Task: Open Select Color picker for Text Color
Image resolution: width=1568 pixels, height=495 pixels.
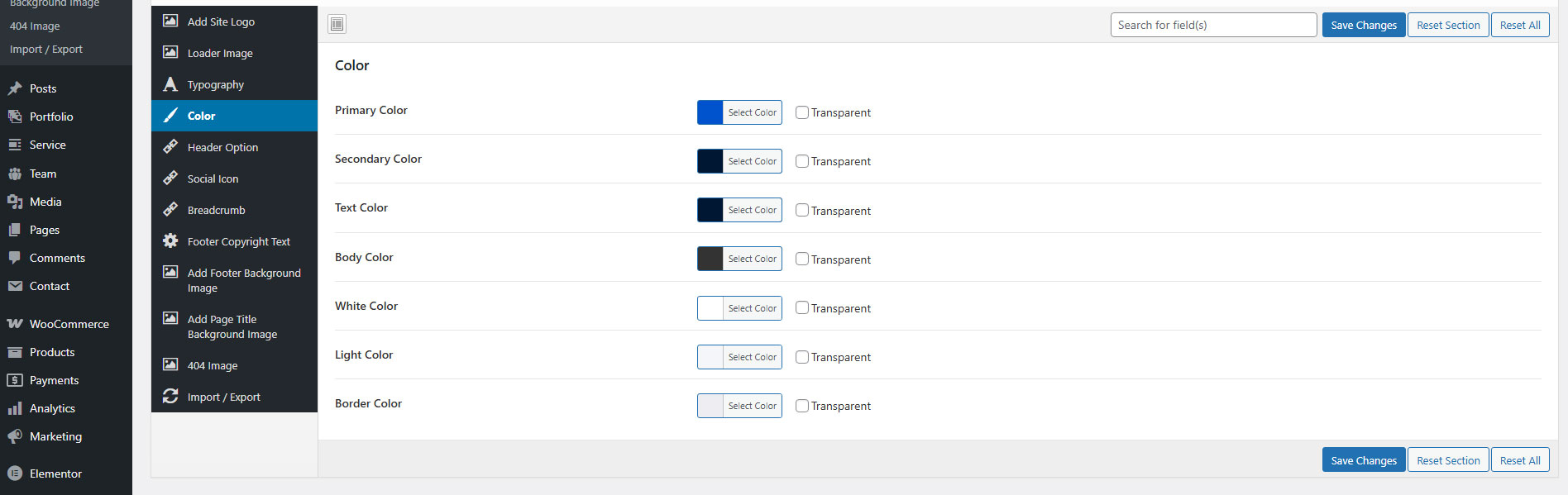Action: tap(752, 210)
